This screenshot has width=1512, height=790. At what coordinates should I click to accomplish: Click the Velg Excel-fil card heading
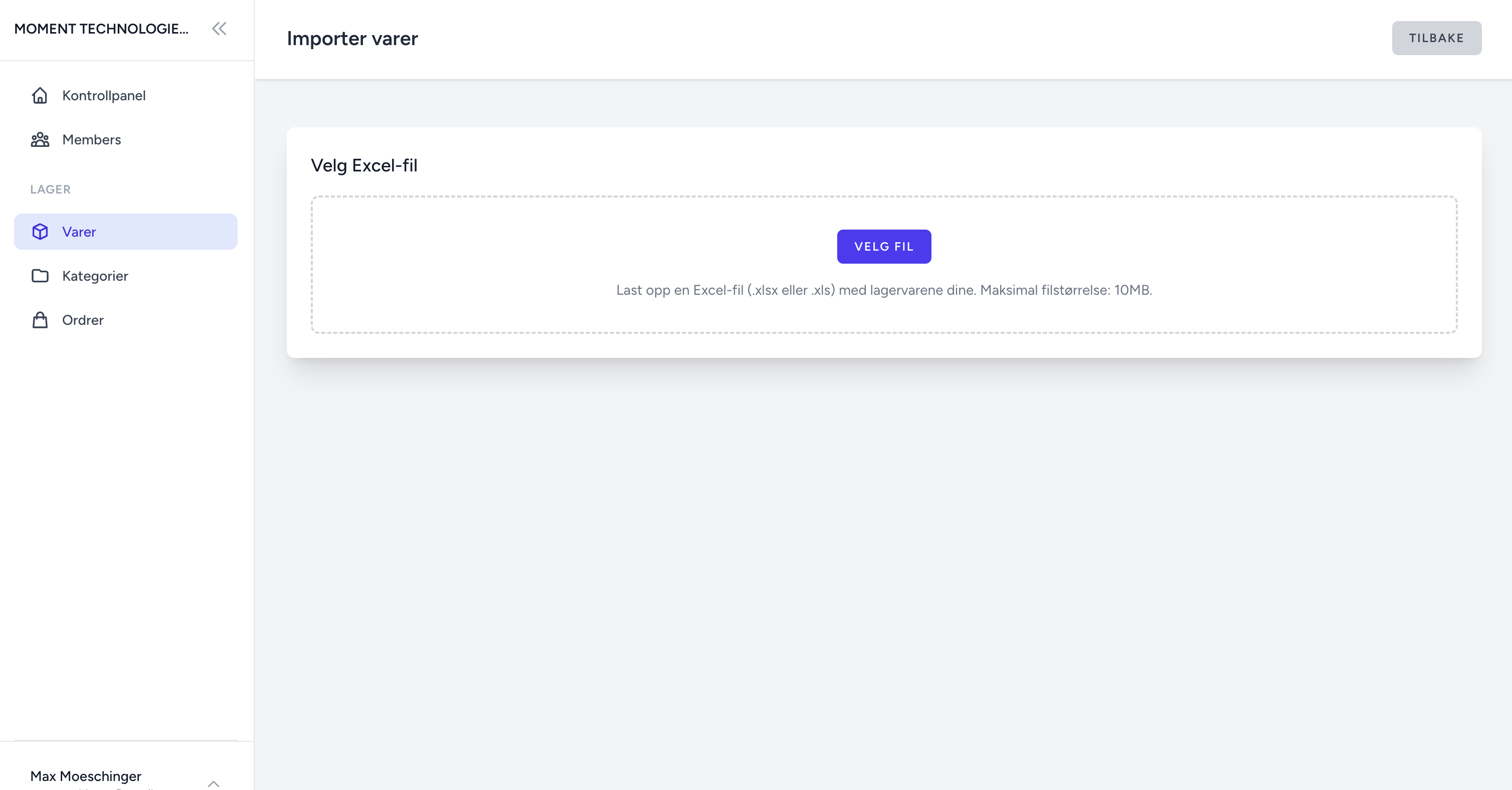[364, 165]
